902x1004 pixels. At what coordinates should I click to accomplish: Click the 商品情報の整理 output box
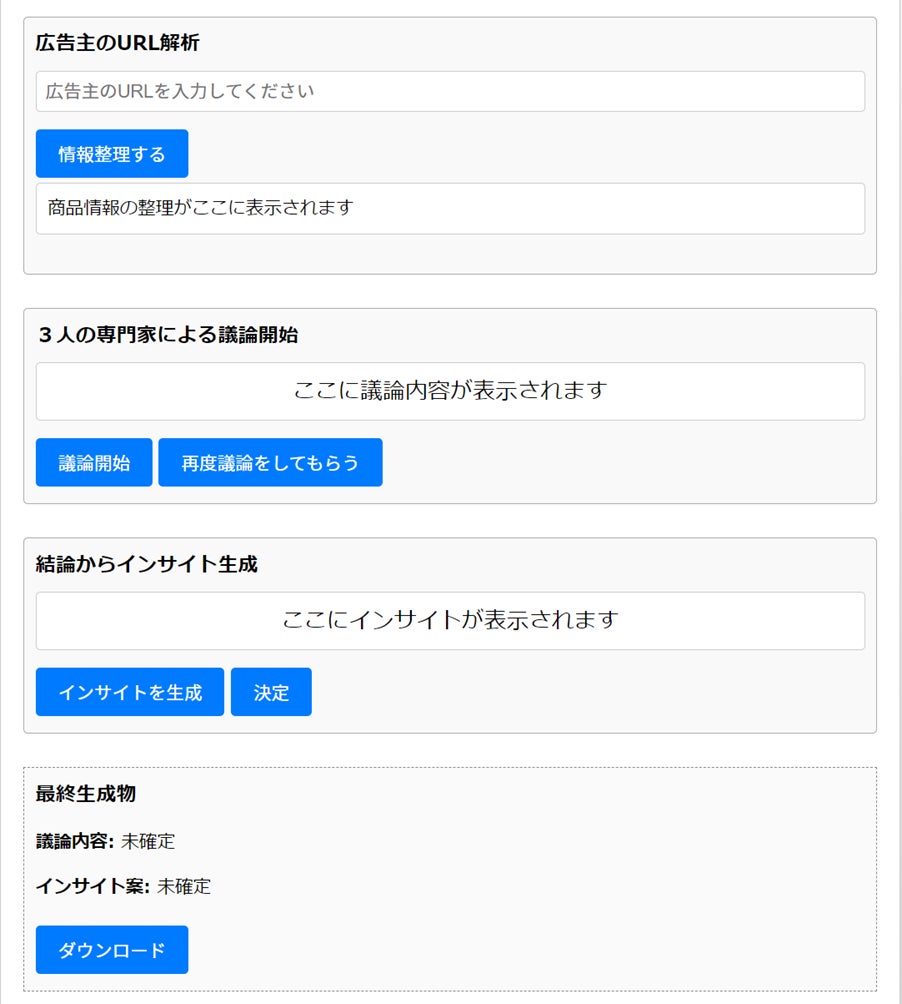(450, 209)
